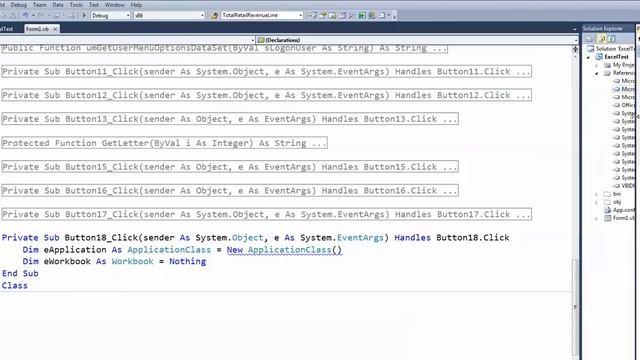Open the Debug menu
640x360 pixels.
tap(18, 5)
